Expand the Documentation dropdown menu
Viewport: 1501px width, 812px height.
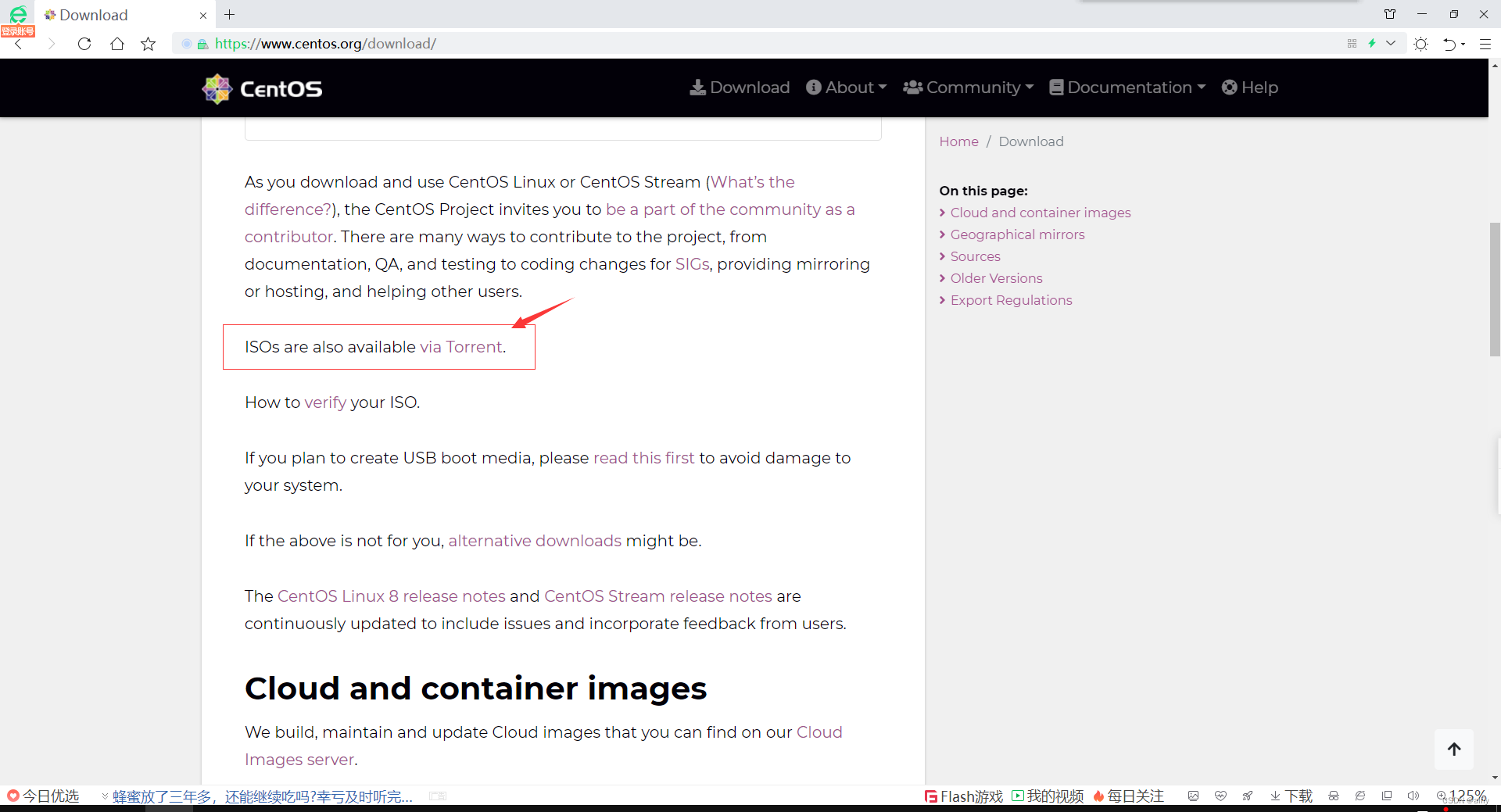pyautogui.click(x=1127, y=88)
